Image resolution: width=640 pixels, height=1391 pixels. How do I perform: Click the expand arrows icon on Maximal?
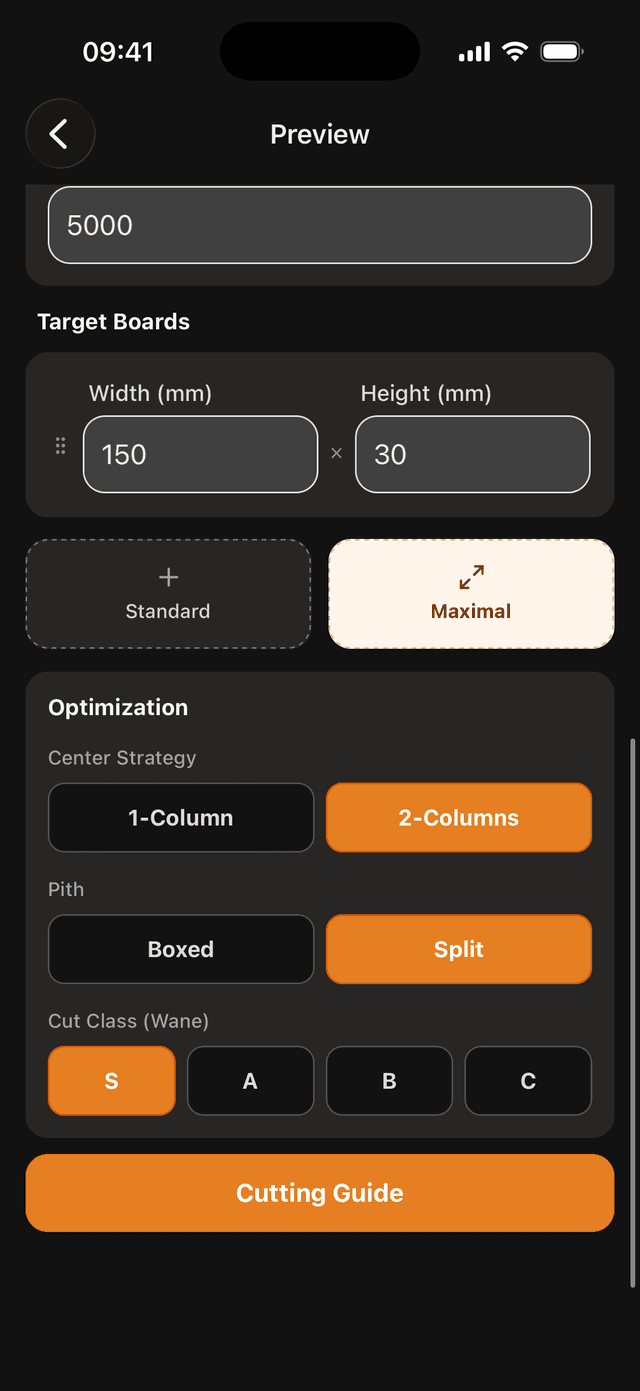pos(470,577)
